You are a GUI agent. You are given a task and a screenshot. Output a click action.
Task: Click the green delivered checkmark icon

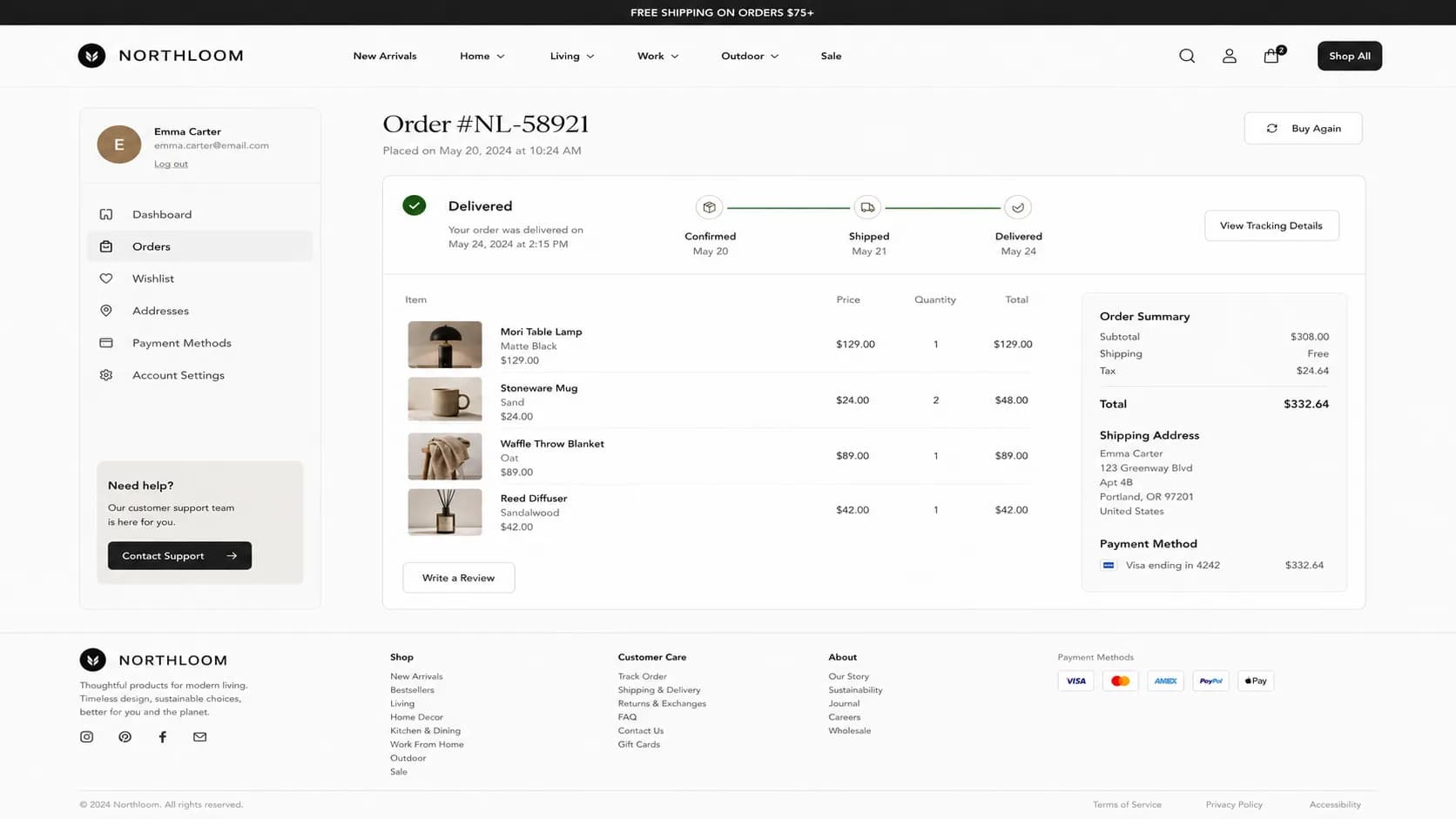pyautogui.click(x=415, y=205)
